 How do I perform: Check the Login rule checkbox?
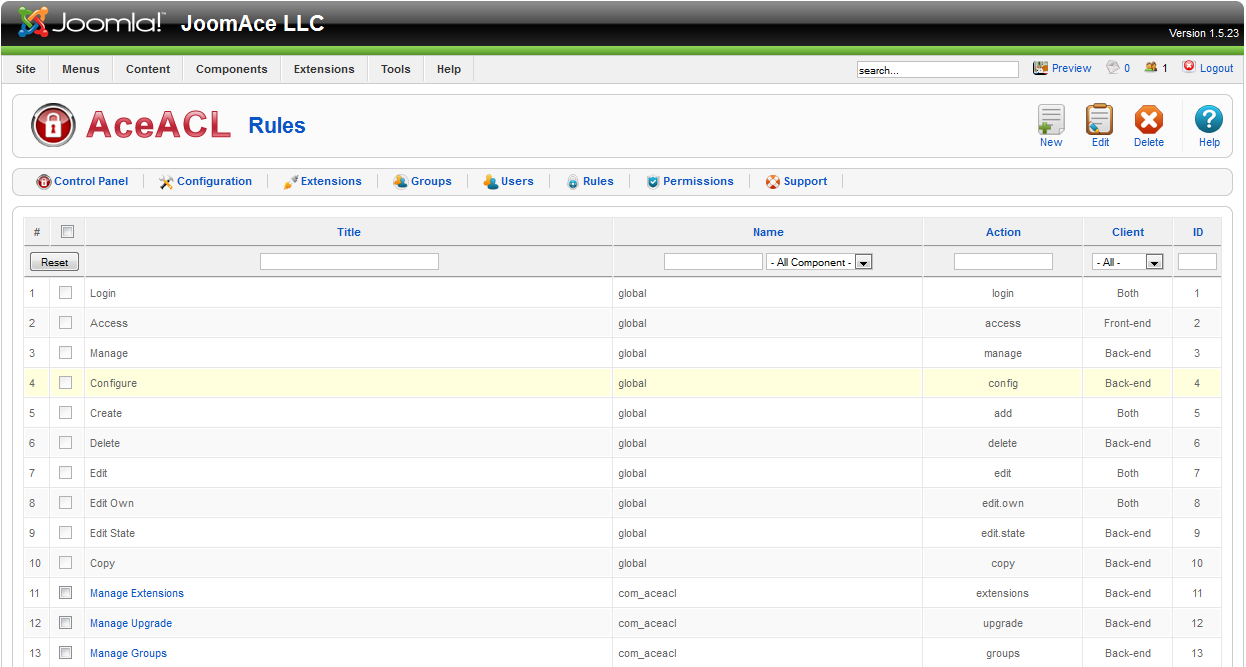coord(66,293)
